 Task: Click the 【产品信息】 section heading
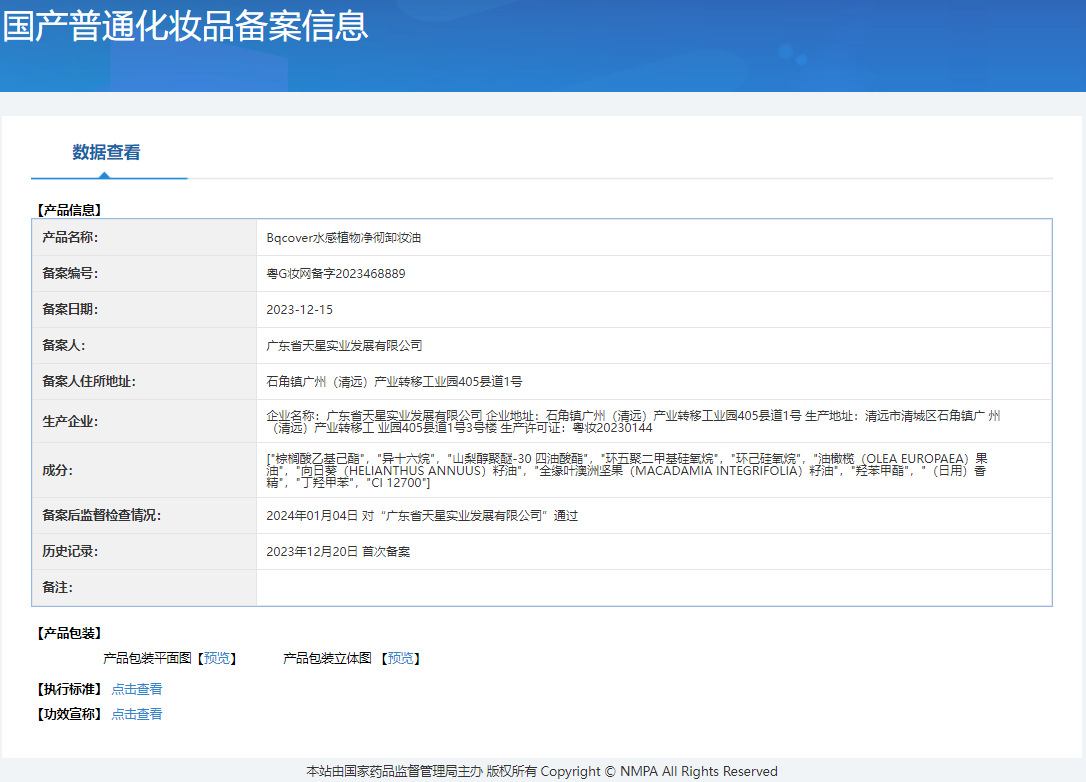click(x=69, y=210)
